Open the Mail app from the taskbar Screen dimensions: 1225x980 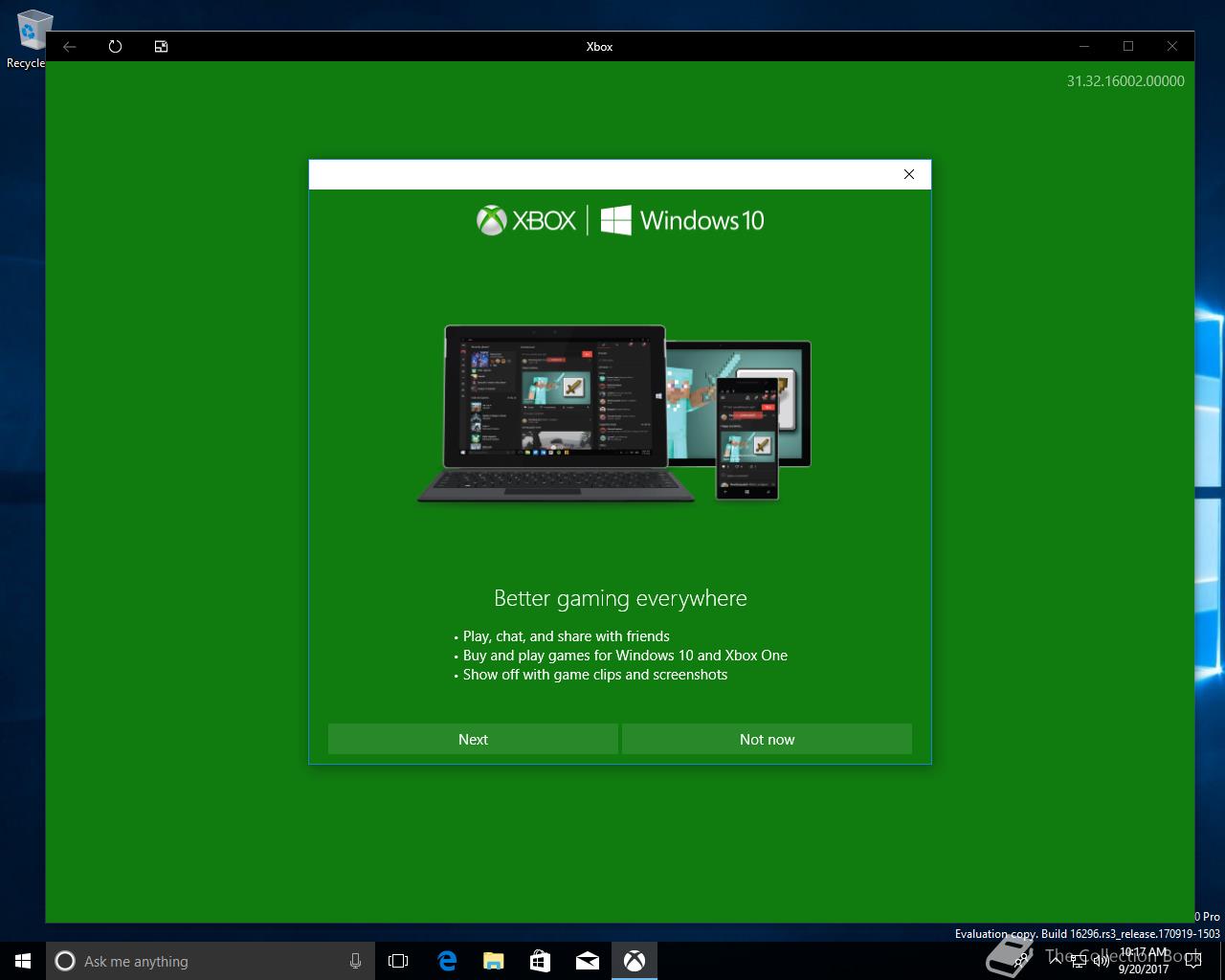(x=587, y=961)
